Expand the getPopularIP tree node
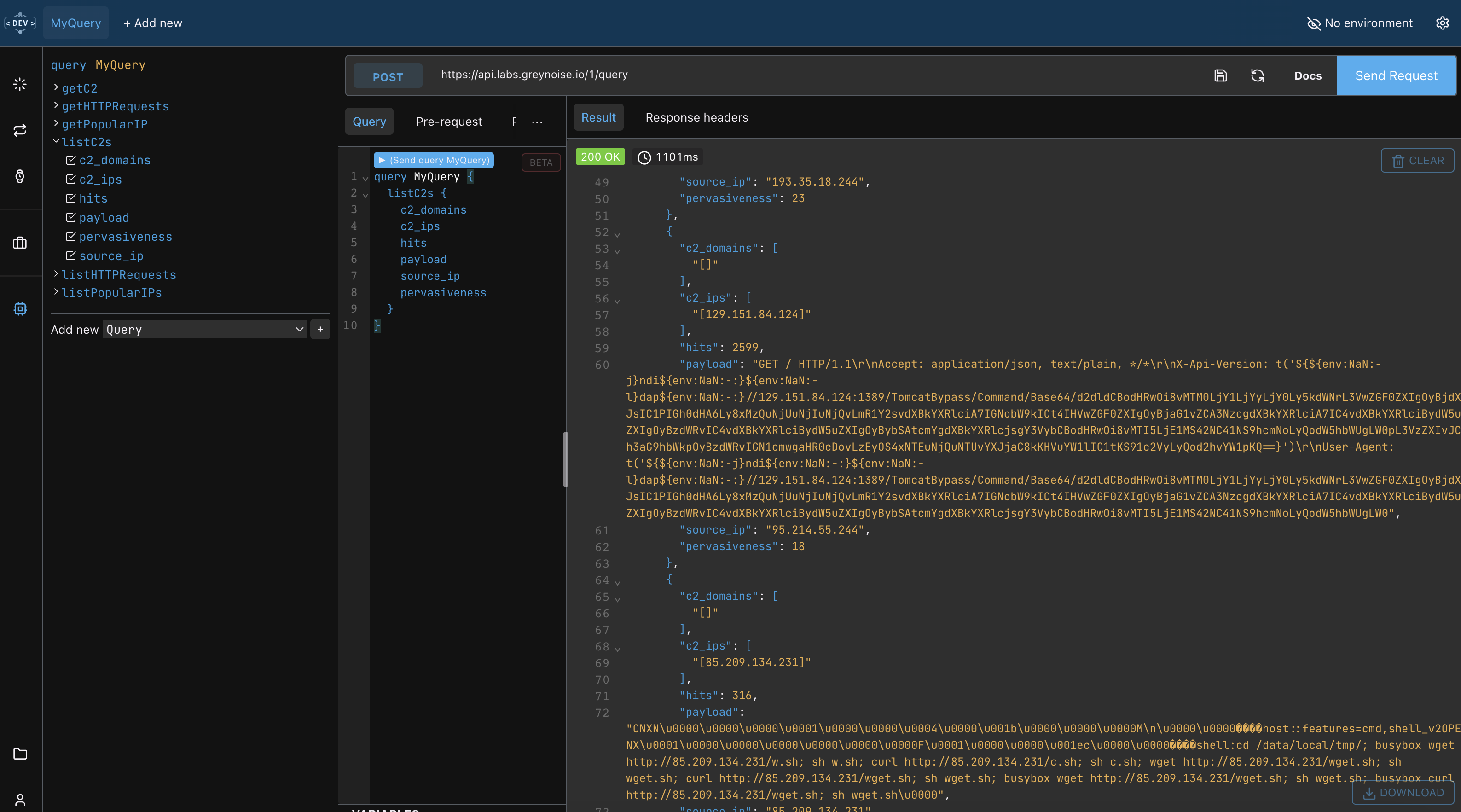 56,123
